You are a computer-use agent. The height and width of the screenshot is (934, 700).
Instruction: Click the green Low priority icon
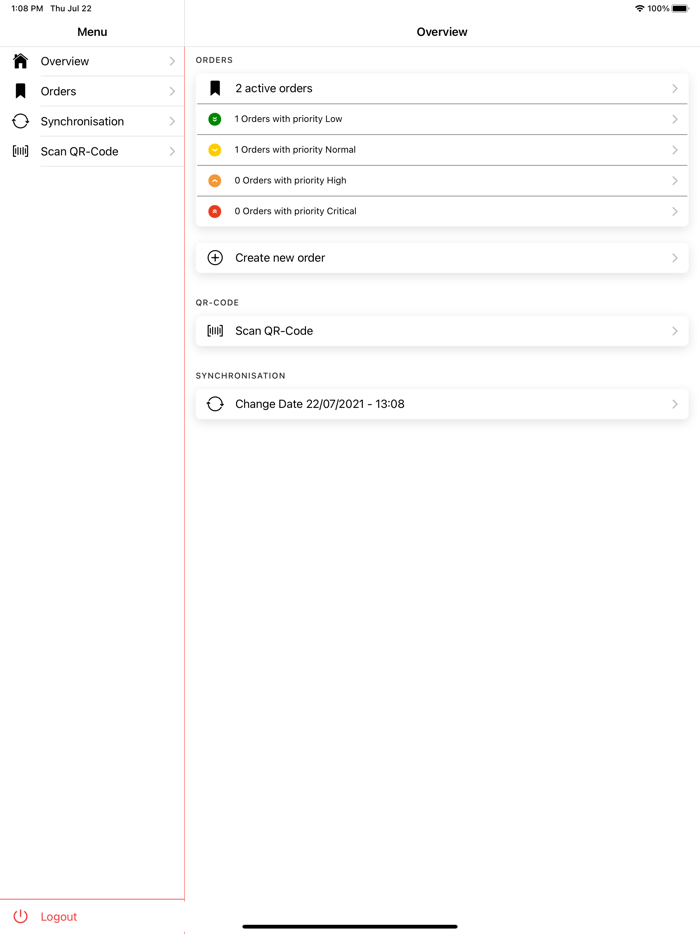point(215,119)
